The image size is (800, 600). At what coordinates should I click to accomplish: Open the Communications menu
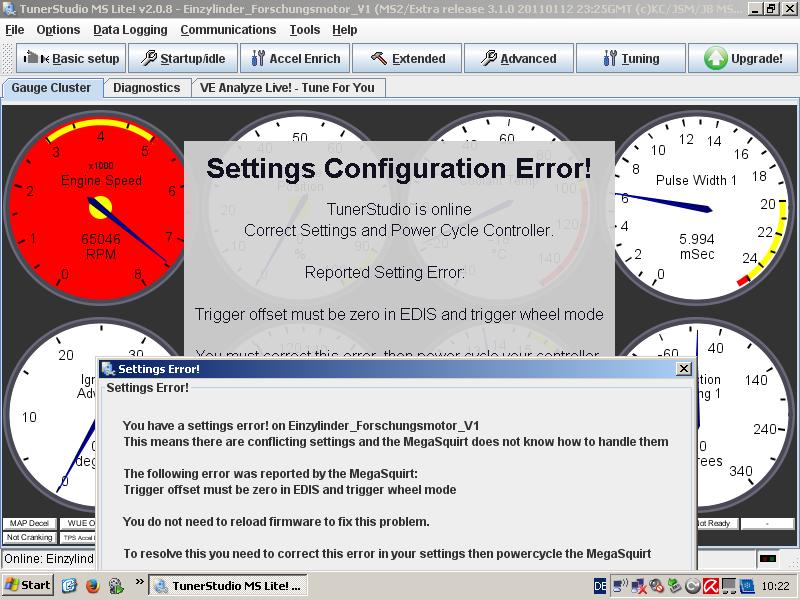(x=228, y=30)
